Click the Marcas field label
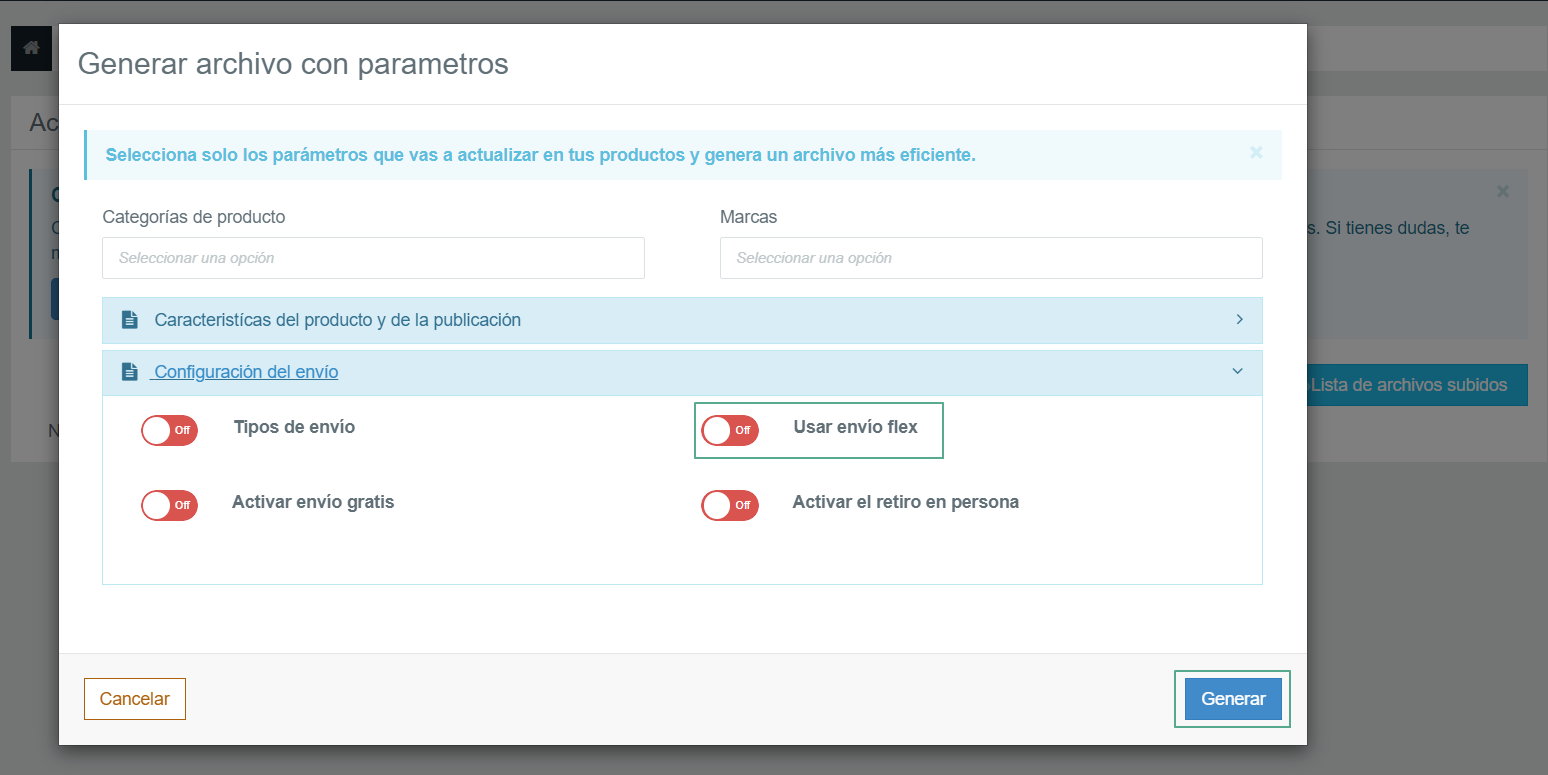This screenshot has width=1548, height=775. [748, 217]
